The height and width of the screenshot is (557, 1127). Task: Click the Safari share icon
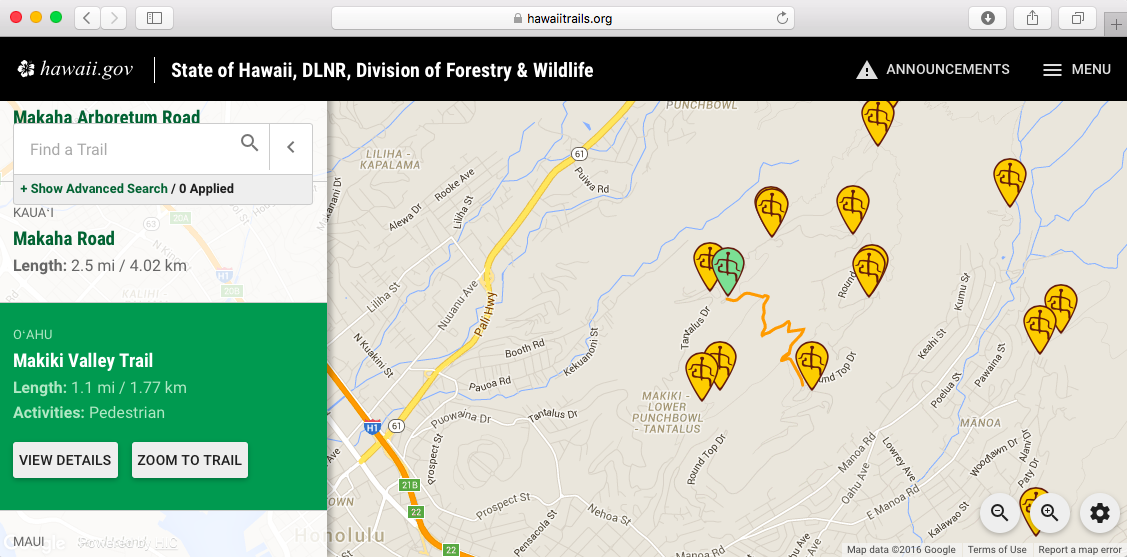(x=1032, y=18)
